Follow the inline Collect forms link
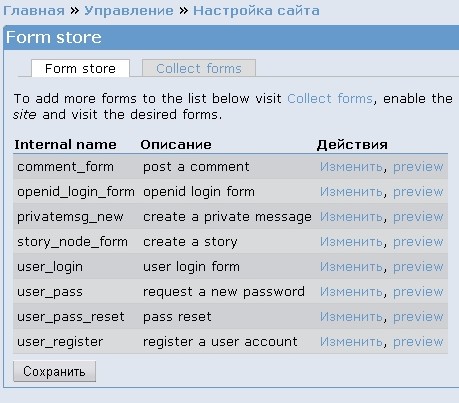Viewport: 459px width, 403px height. pos(330,99)
